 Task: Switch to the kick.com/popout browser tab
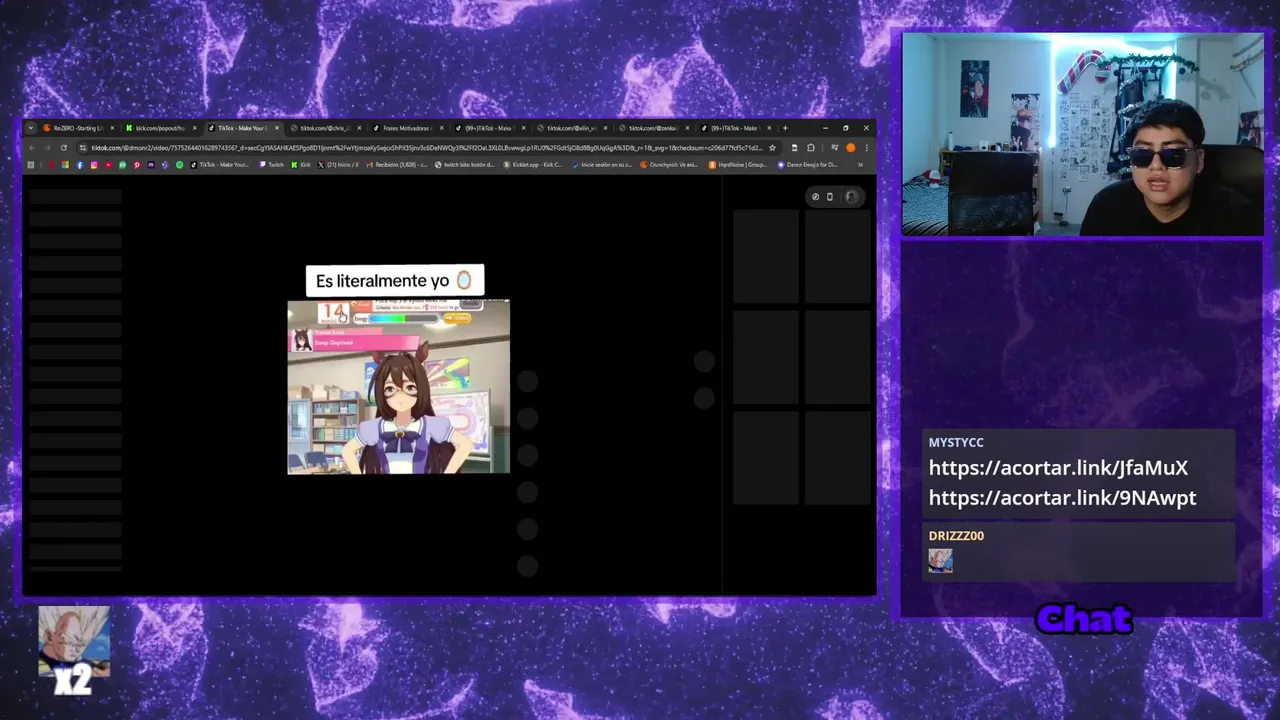pyautogui.click(x=161, y=128)
